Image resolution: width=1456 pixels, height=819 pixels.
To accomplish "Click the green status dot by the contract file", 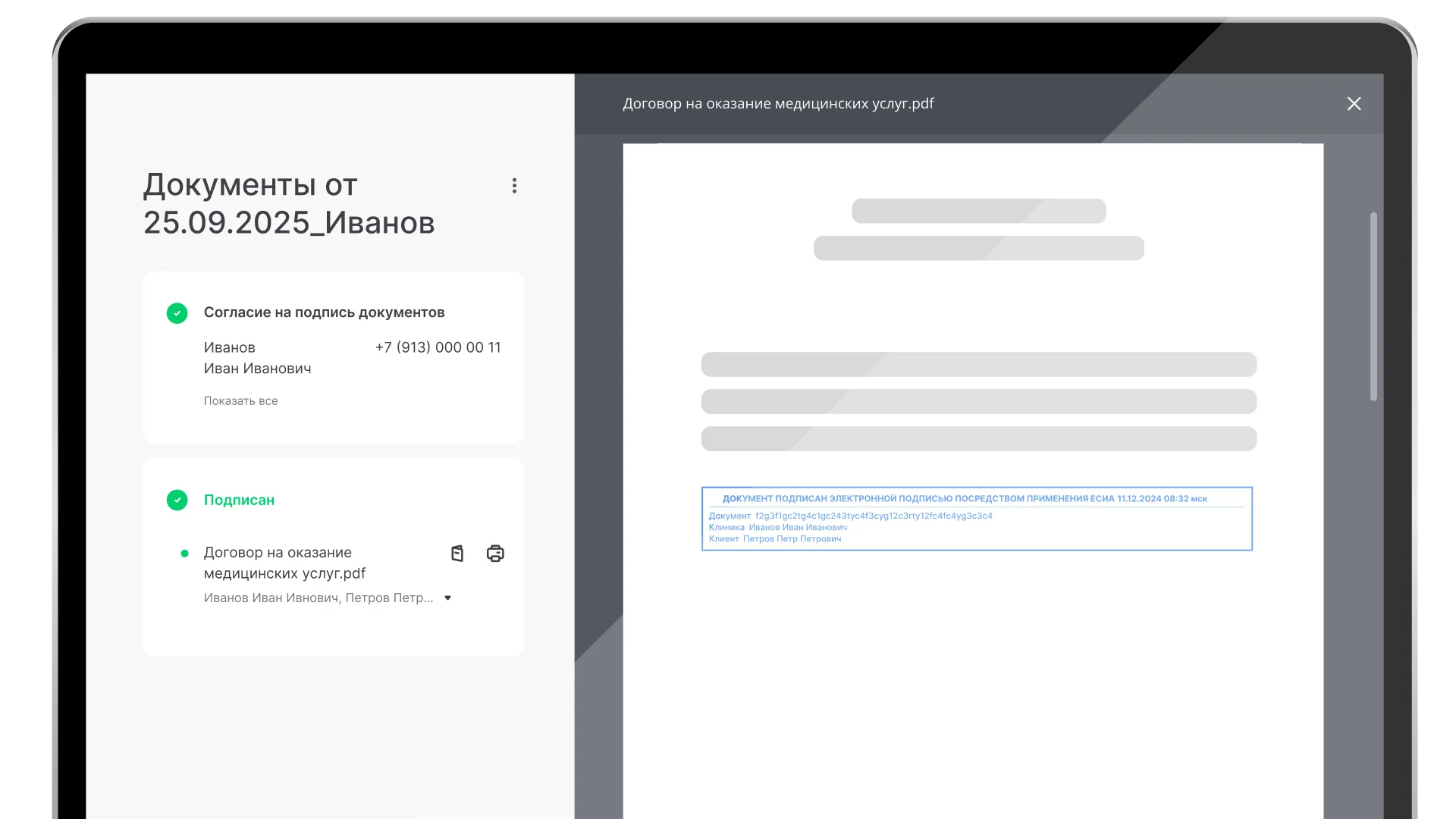I will point(184,554).
